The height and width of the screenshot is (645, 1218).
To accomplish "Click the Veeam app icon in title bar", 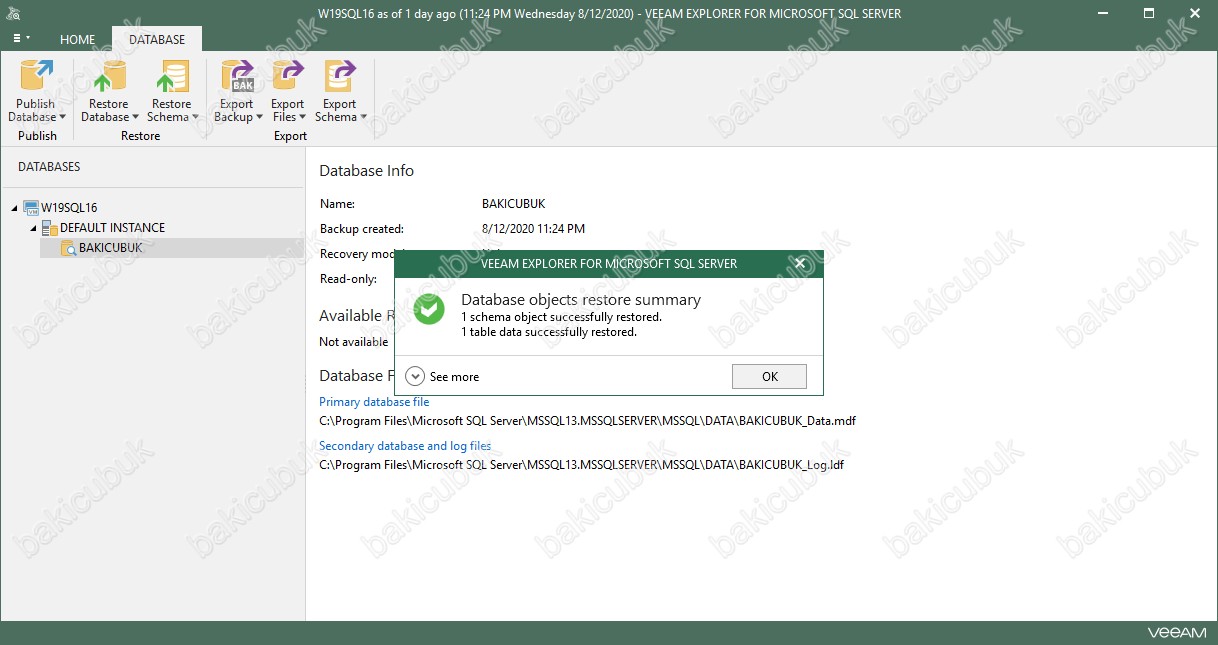I will (x=15, y=13).
